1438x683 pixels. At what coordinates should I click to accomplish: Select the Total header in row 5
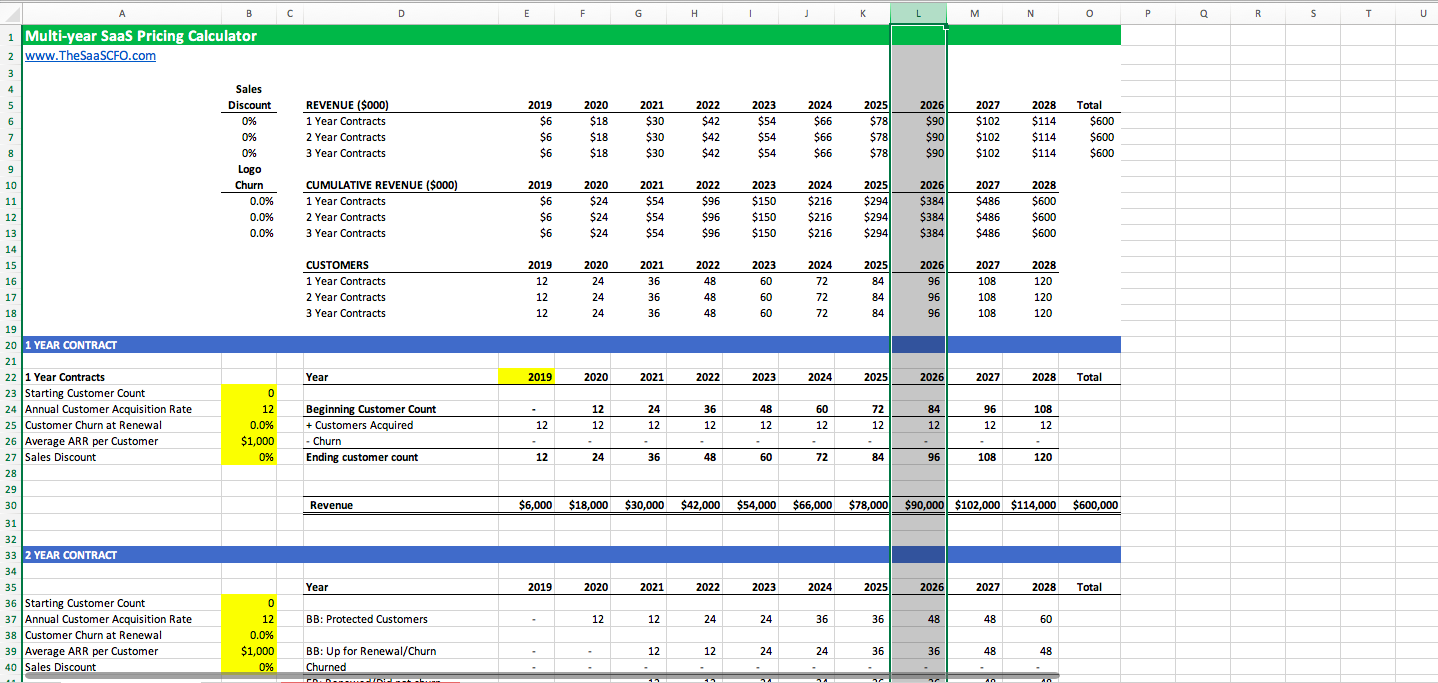click(1089, 105)
